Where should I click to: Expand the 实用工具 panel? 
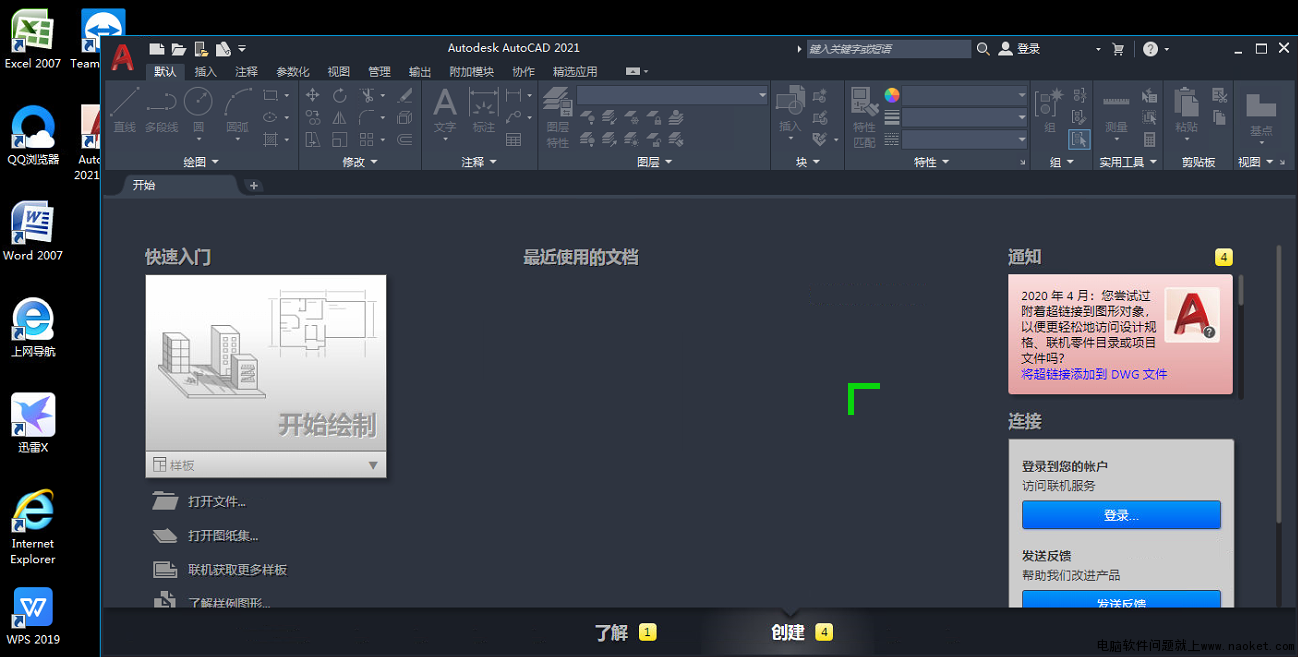tap(1128, 162)
